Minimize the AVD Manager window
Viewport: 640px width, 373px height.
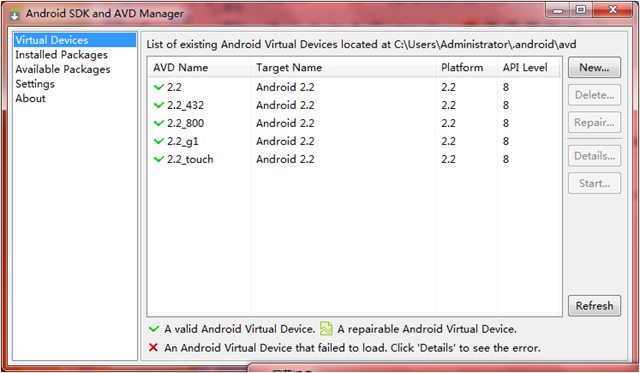558,10
